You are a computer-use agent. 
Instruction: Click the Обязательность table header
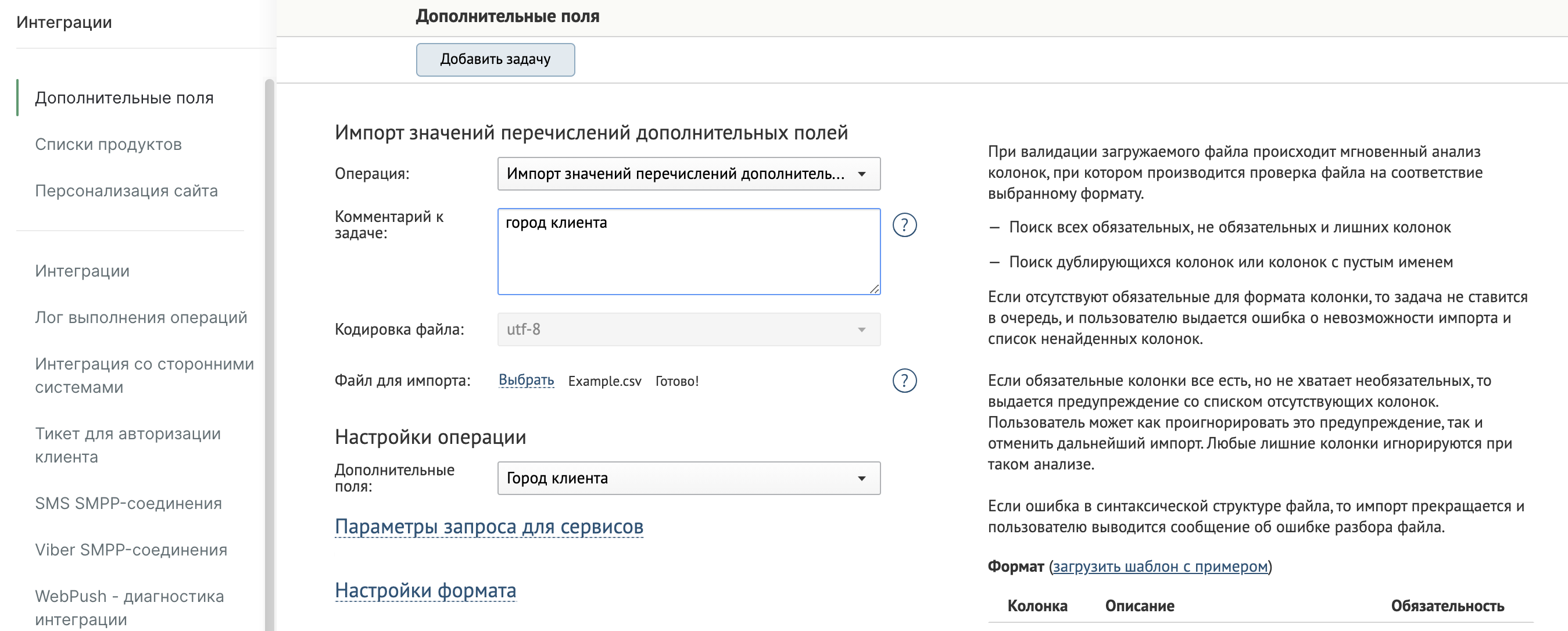1447,605
